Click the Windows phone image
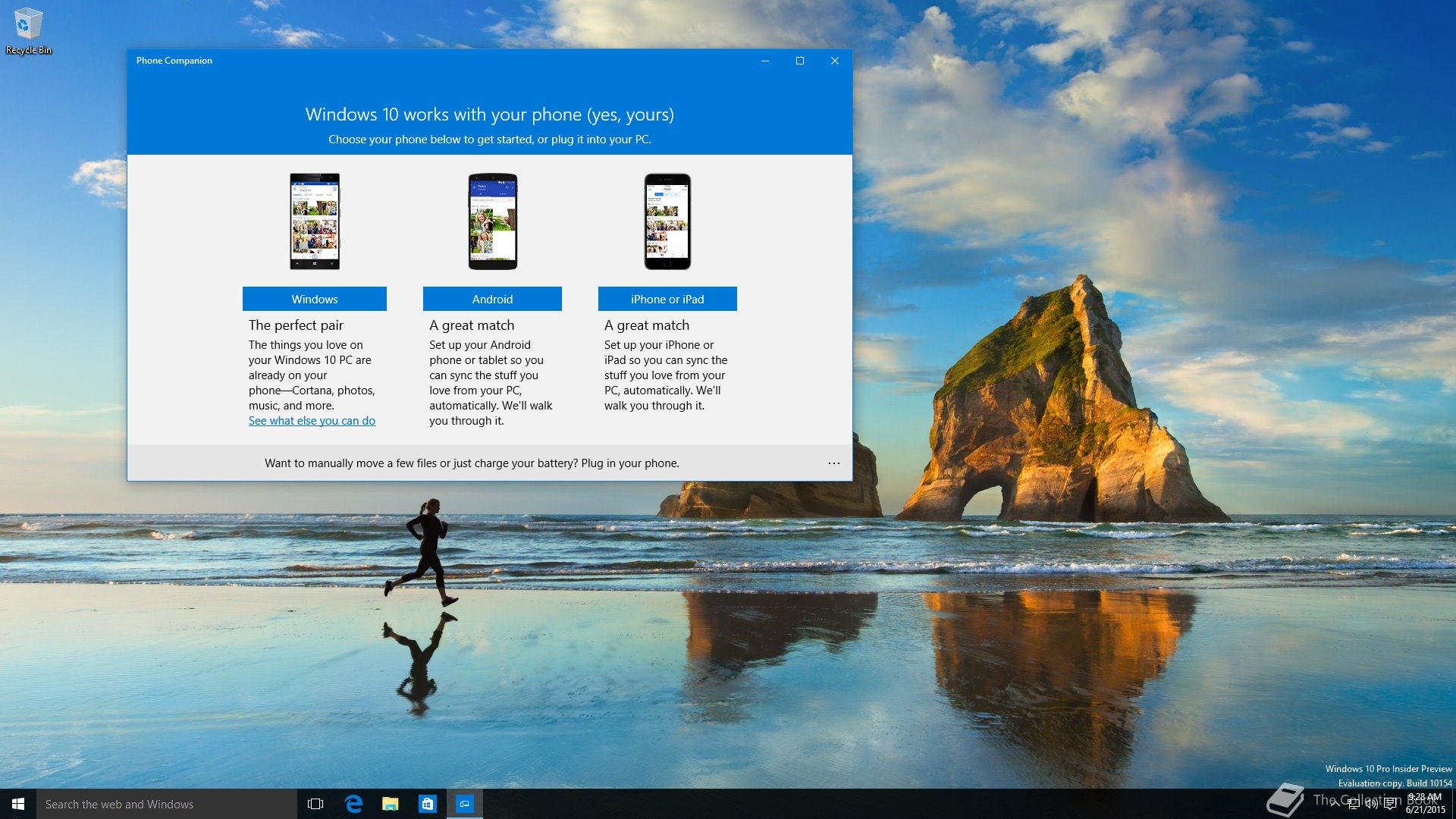 click(x=315, y=221)
